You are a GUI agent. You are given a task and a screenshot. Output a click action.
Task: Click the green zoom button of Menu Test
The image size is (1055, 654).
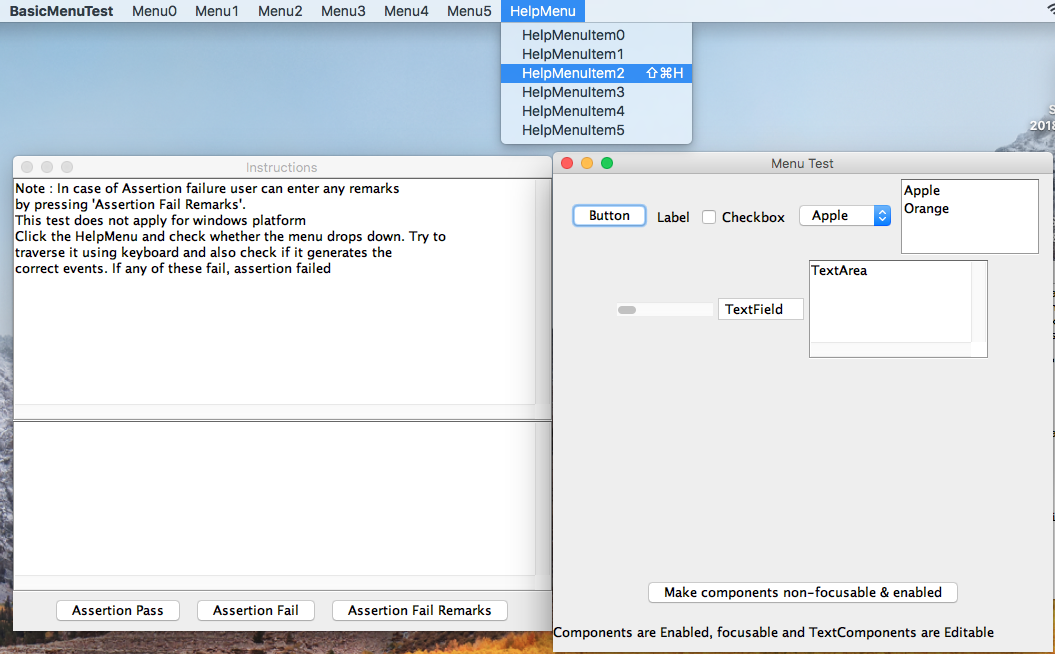pyautogui.click(x=607, y=163)
